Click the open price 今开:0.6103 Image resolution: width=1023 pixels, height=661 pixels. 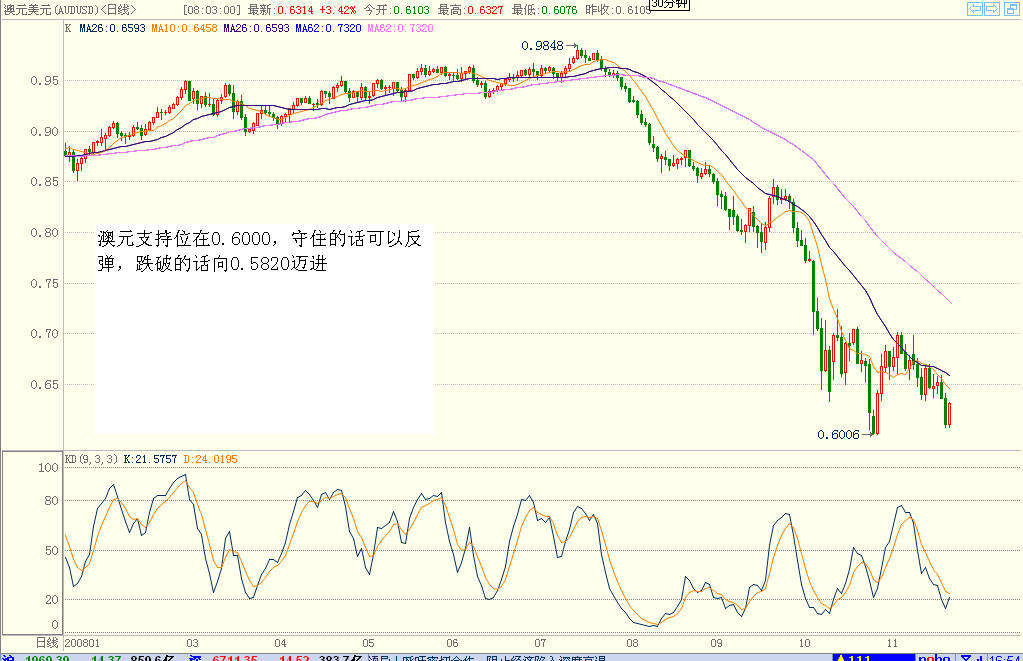tap(397, 10)
